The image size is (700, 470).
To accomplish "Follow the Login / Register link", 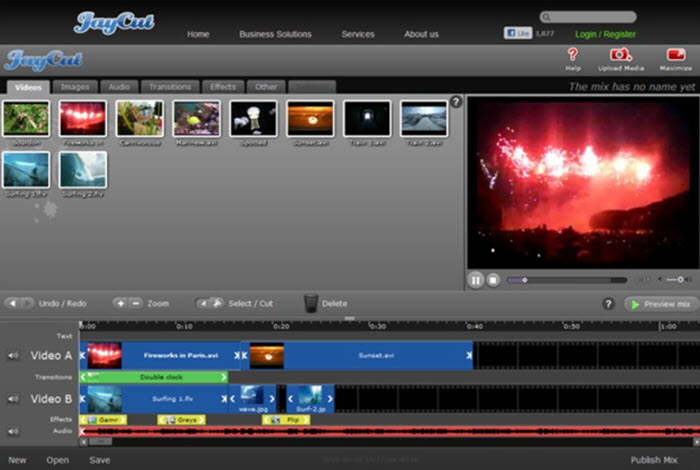I will (x=605, y=34).
